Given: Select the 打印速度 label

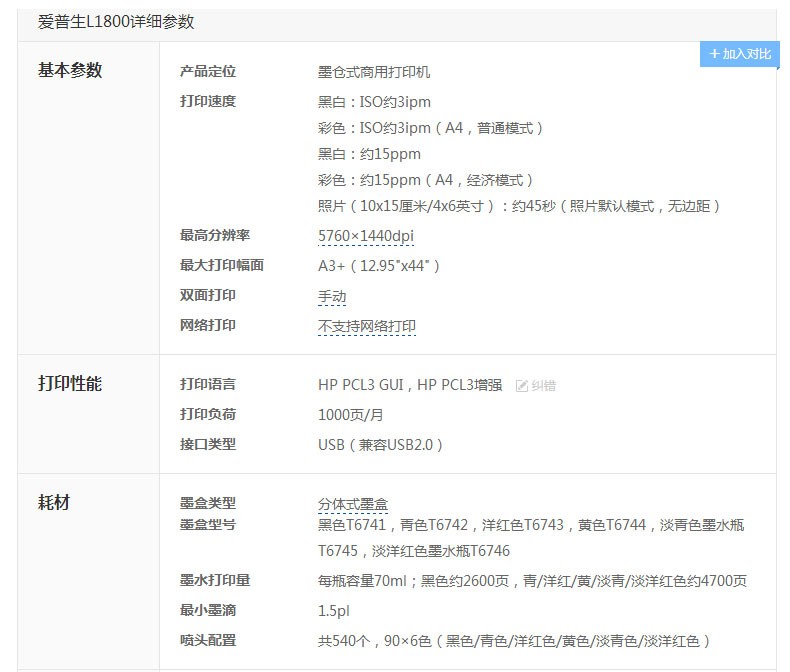Looking at the screenshot, I should (208, 101).
